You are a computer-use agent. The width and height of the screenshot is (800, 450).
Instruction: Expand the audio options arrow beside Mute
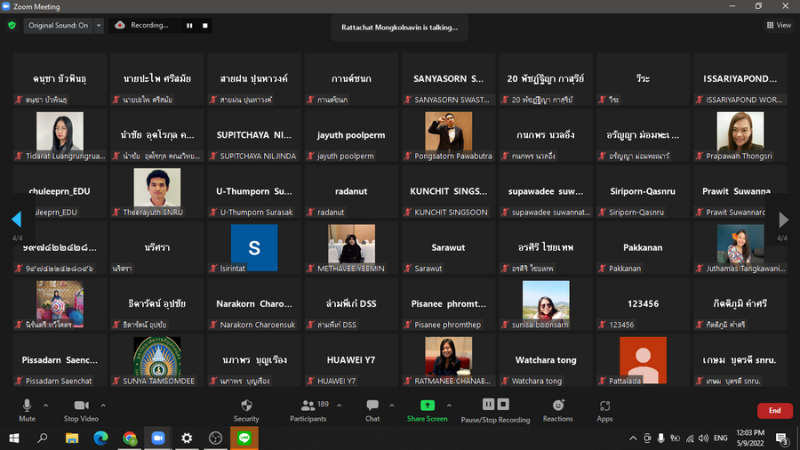[x=47, y=404]
